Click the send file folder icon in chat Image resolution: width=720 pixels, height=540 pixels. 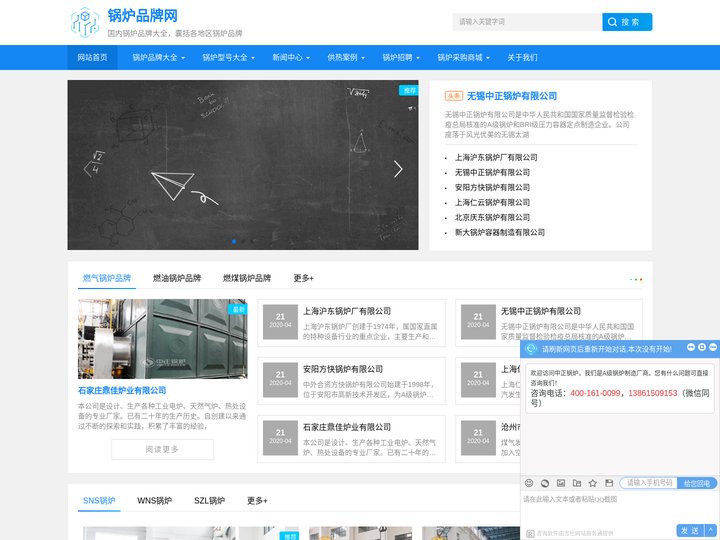pyautogui.click(x=577, y=483)
